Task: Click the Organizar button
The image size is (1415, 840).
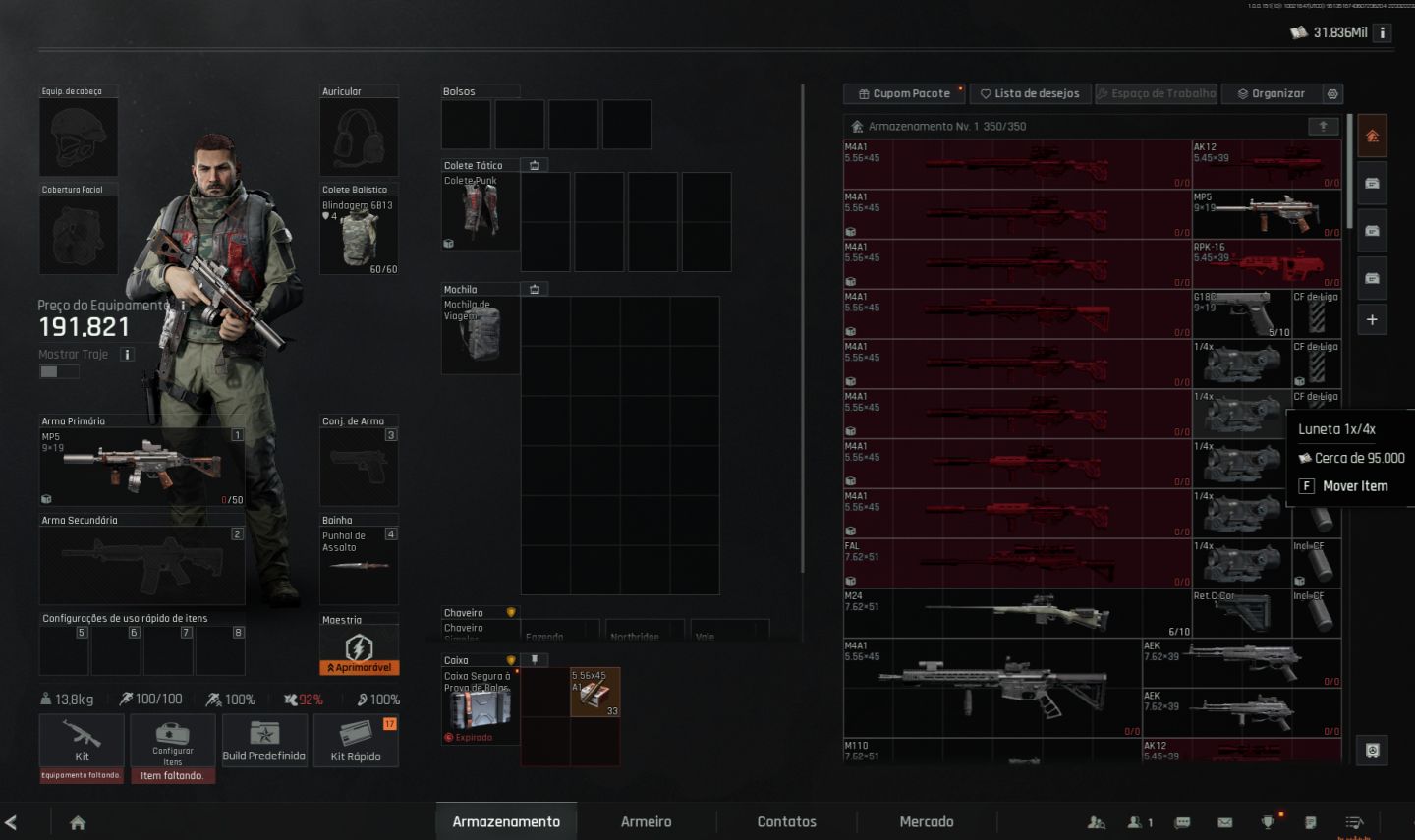Action: coord(1271,93)
